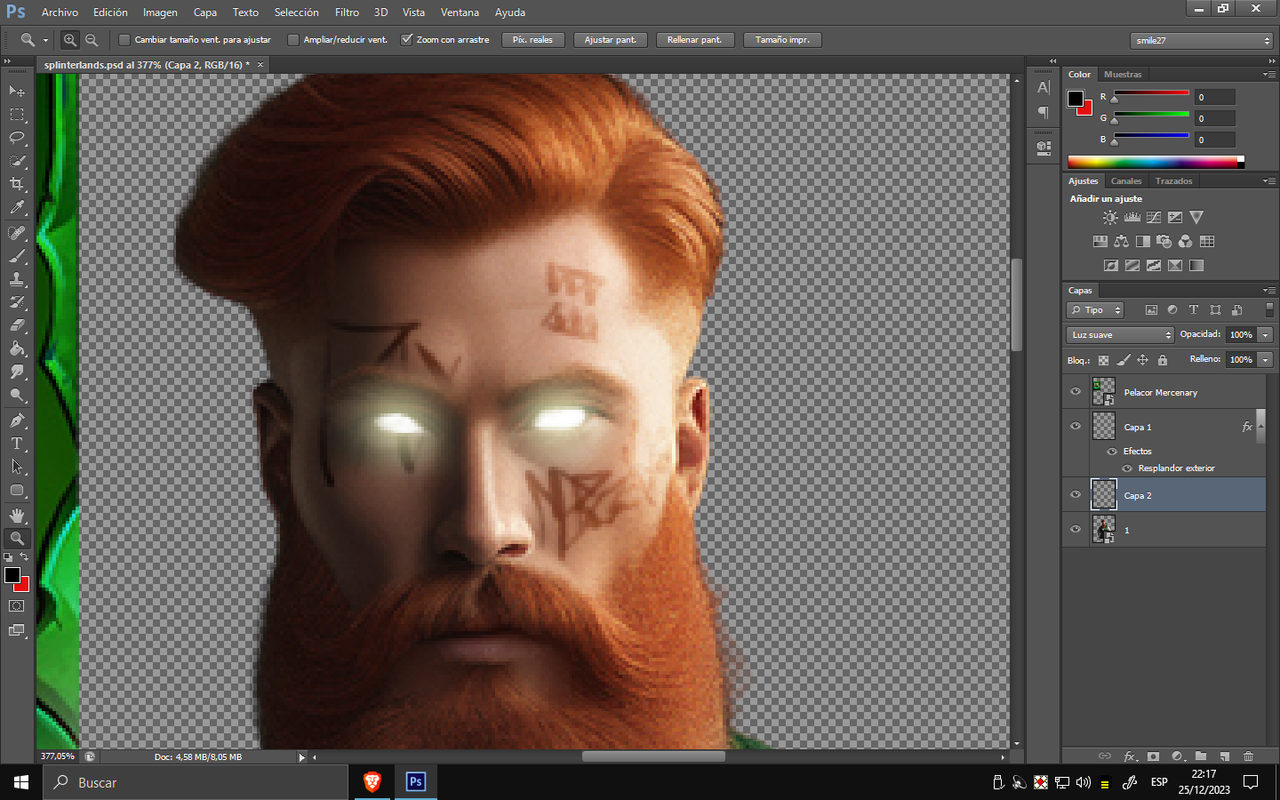1280x800 pixels.
Task: Select the Pen tool
Action: [17, 420]
